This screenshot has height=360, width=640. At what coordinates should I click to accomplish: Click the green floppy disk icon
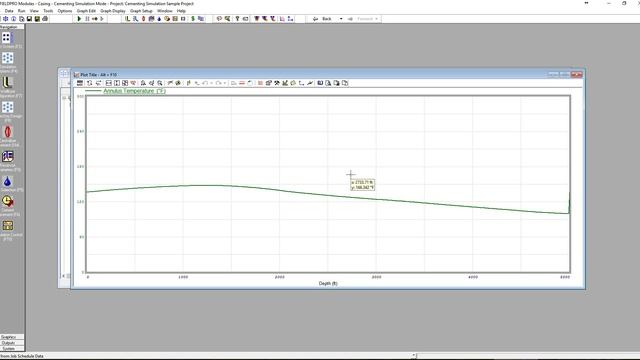coord(37,19)
